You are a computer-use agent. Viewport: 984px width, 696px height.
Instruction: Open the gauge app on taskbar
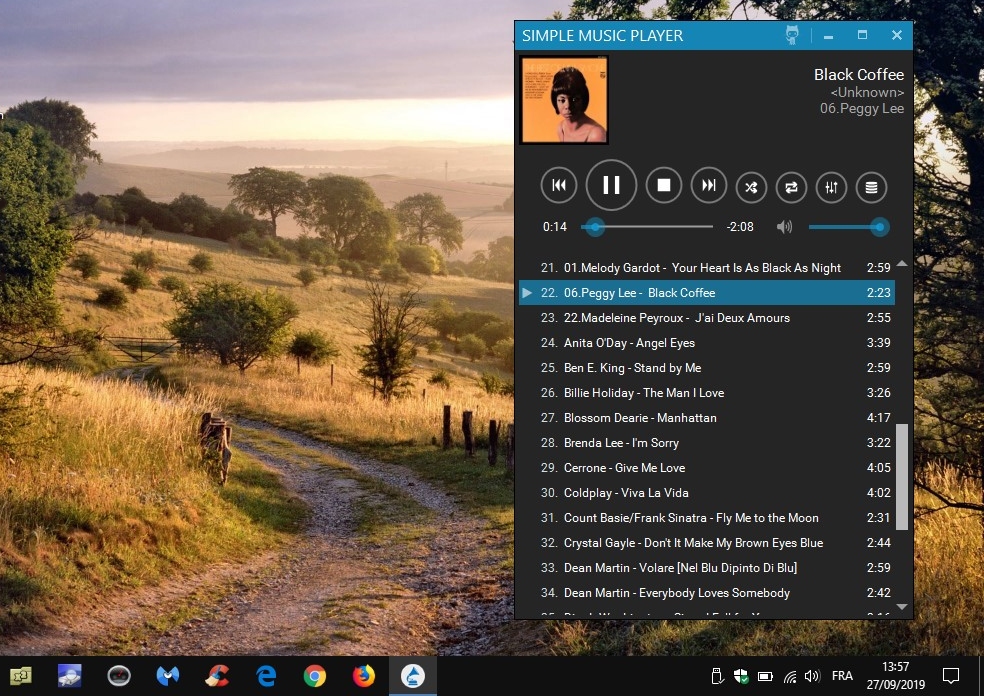coord(119,676)
